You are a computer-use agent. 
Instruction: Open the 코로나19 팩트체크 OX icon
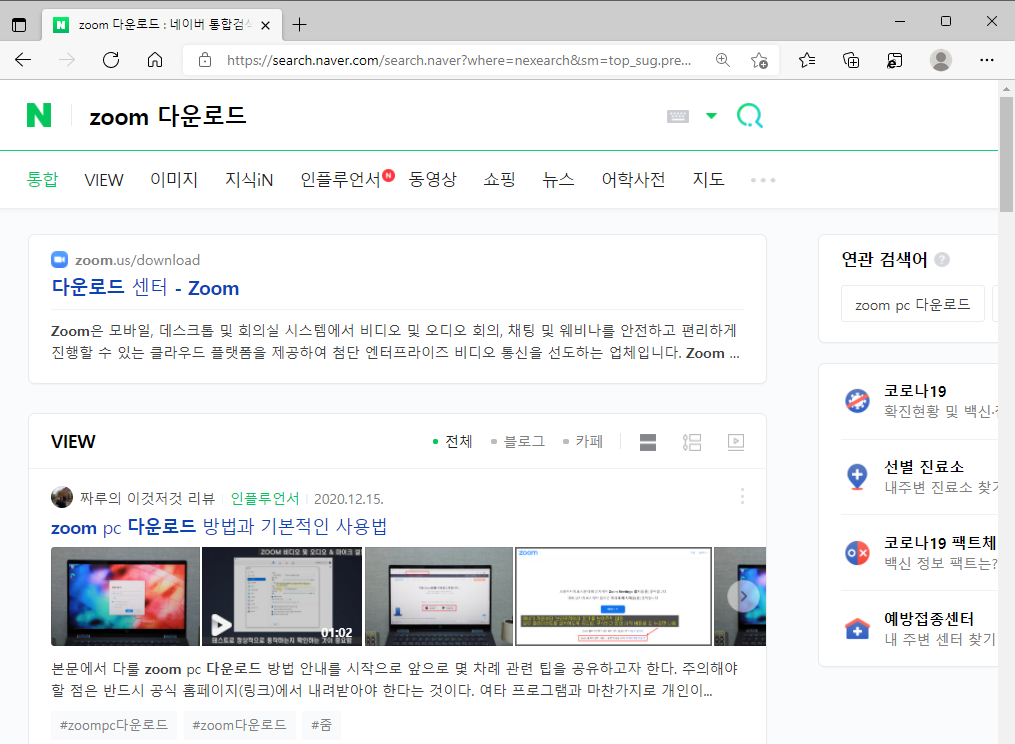point(857,552)
